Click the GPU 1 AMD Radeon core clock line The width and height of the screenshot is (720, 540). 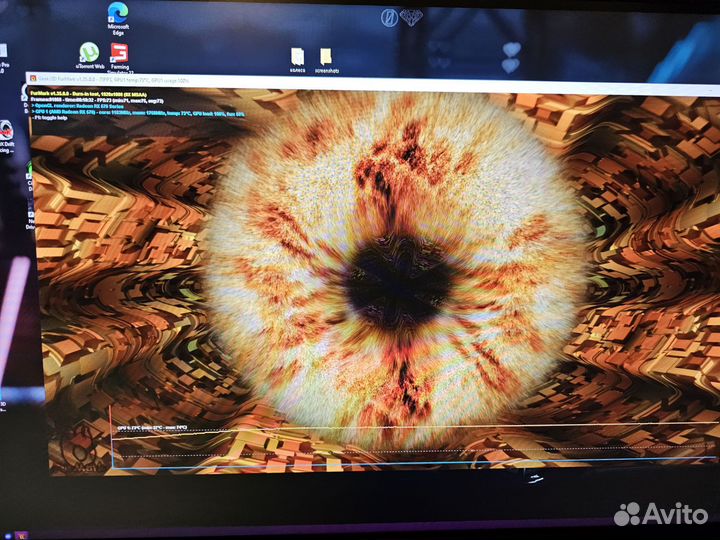pos(137,112)
